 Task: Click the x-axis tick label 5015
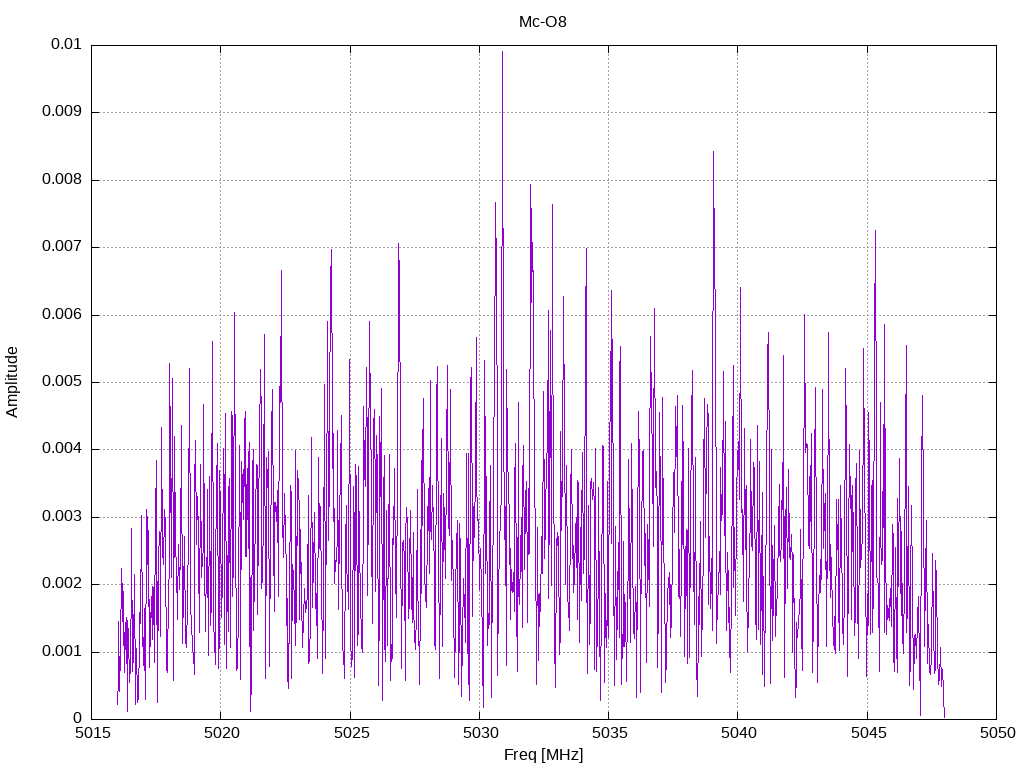pos(91,733)
